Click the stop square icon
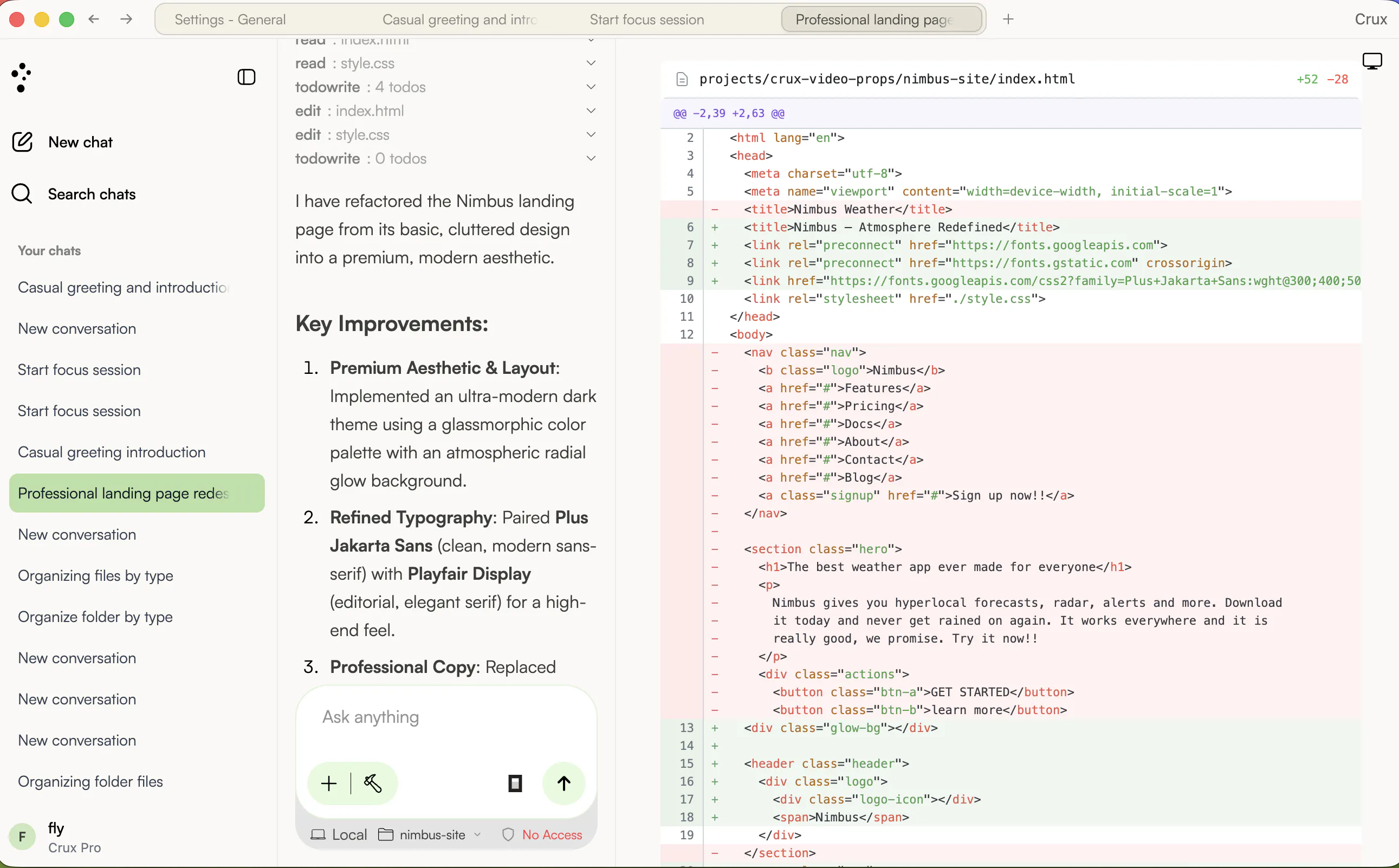The image size is (1399, 868). (x=515, y=783)
